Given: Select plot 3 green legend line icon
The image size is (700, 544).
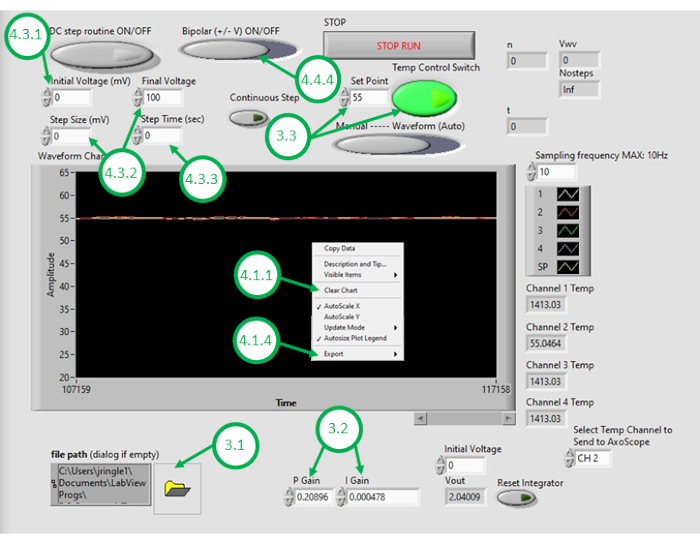Looking at the screenshot, I should [568, 231].
